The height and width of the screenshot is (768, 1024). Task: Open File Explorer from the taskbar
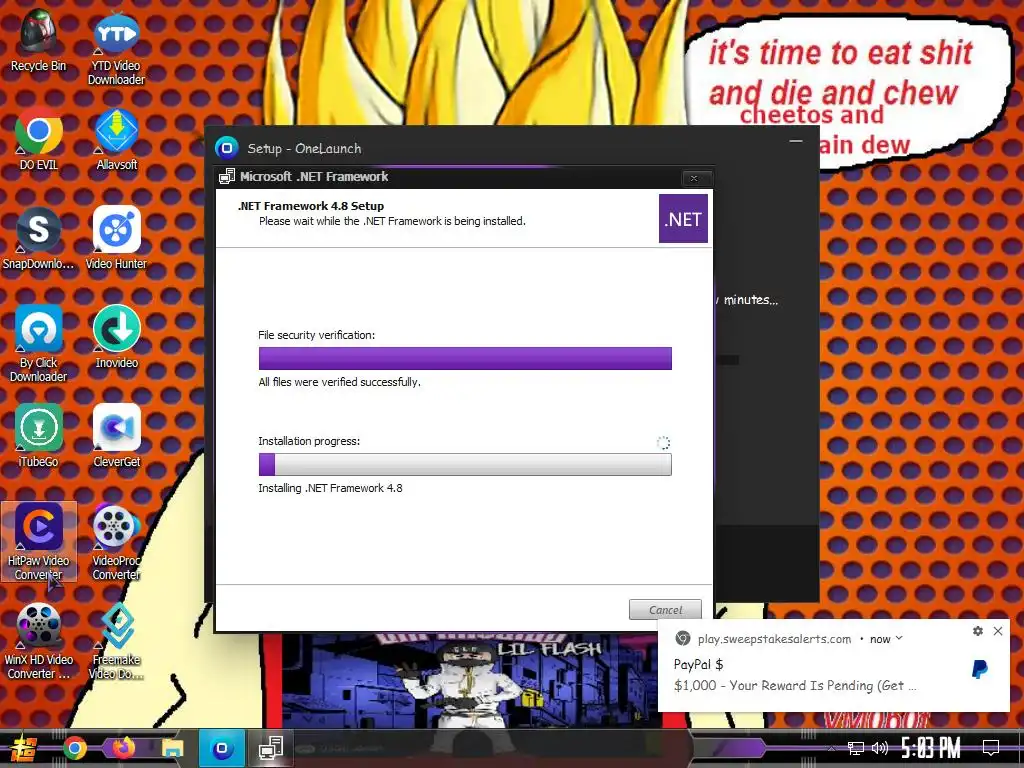[x=172, y=748]
